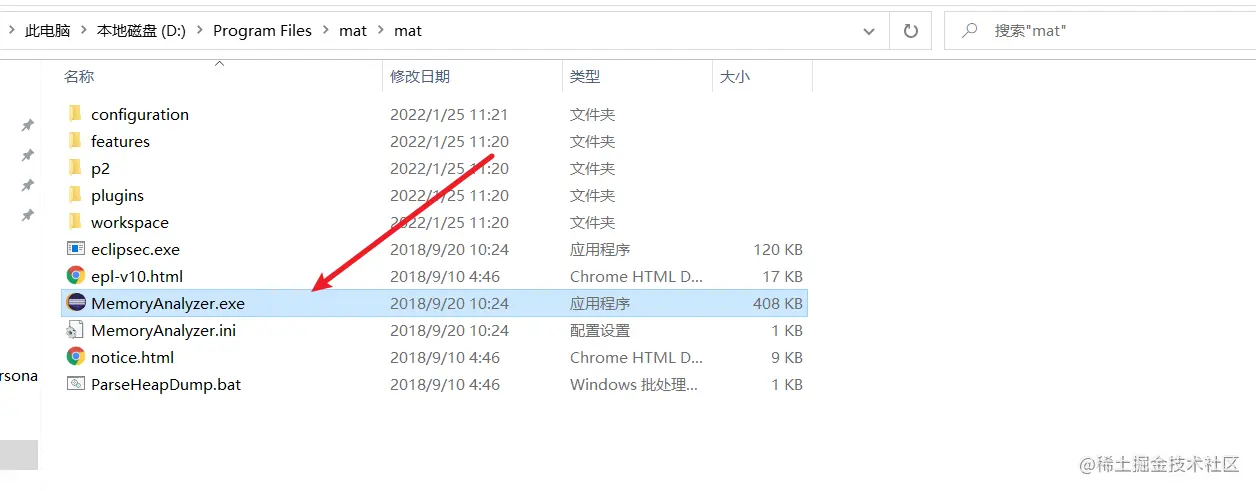Sort by the 名称 column header
1256x491 pixels.
[79, 76]
